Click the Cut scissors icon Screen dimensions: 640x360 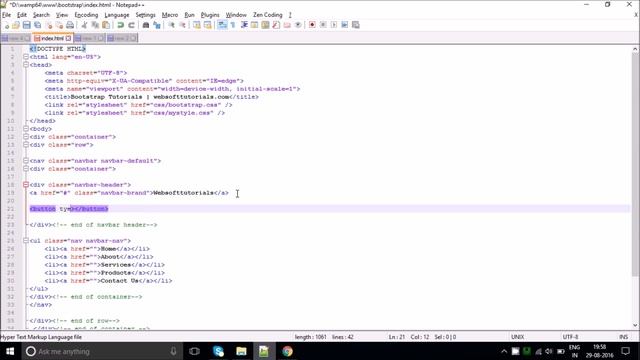[84, 25]
